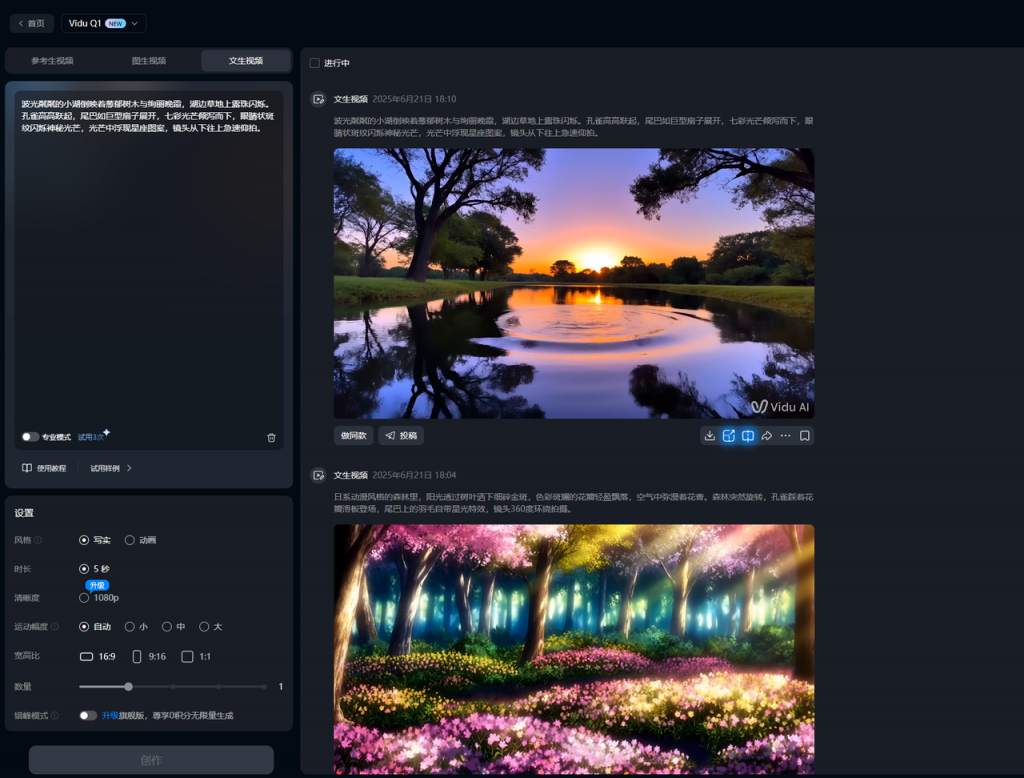Click the 数量 quantity slider handle
The image size is (1024, 778).
[x=129, y=687]
